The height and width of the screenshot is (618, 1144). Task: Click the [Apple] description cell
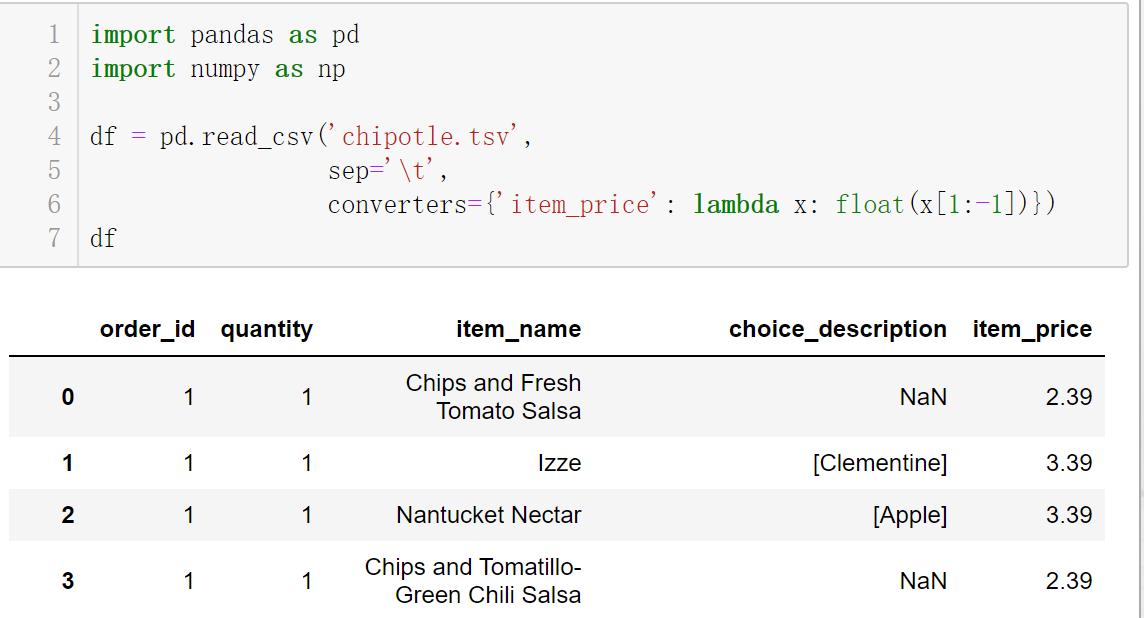click(x=909, y=515)
